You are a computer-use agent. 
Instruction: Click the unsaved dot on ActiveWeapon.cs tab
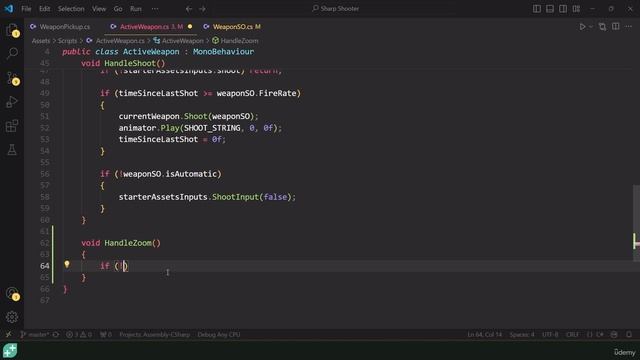point(190,27)
